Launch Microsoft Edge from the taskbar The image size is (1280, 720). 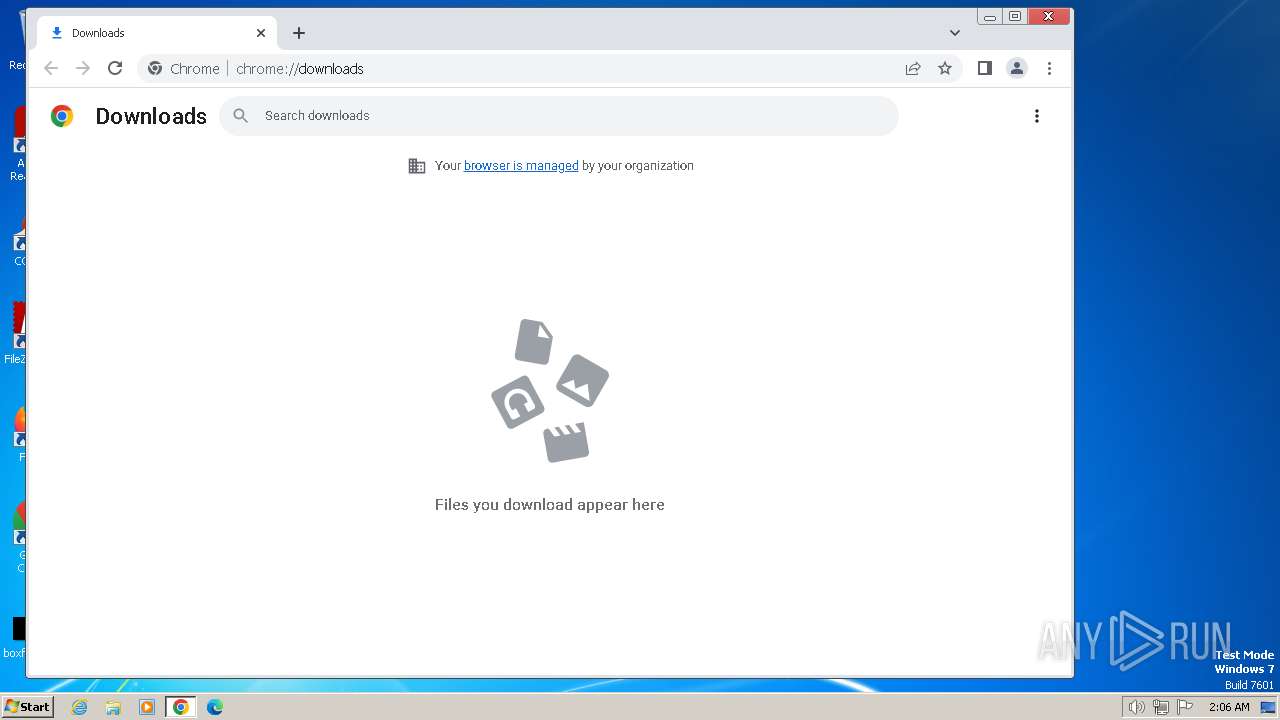click(x=215, y=707)
